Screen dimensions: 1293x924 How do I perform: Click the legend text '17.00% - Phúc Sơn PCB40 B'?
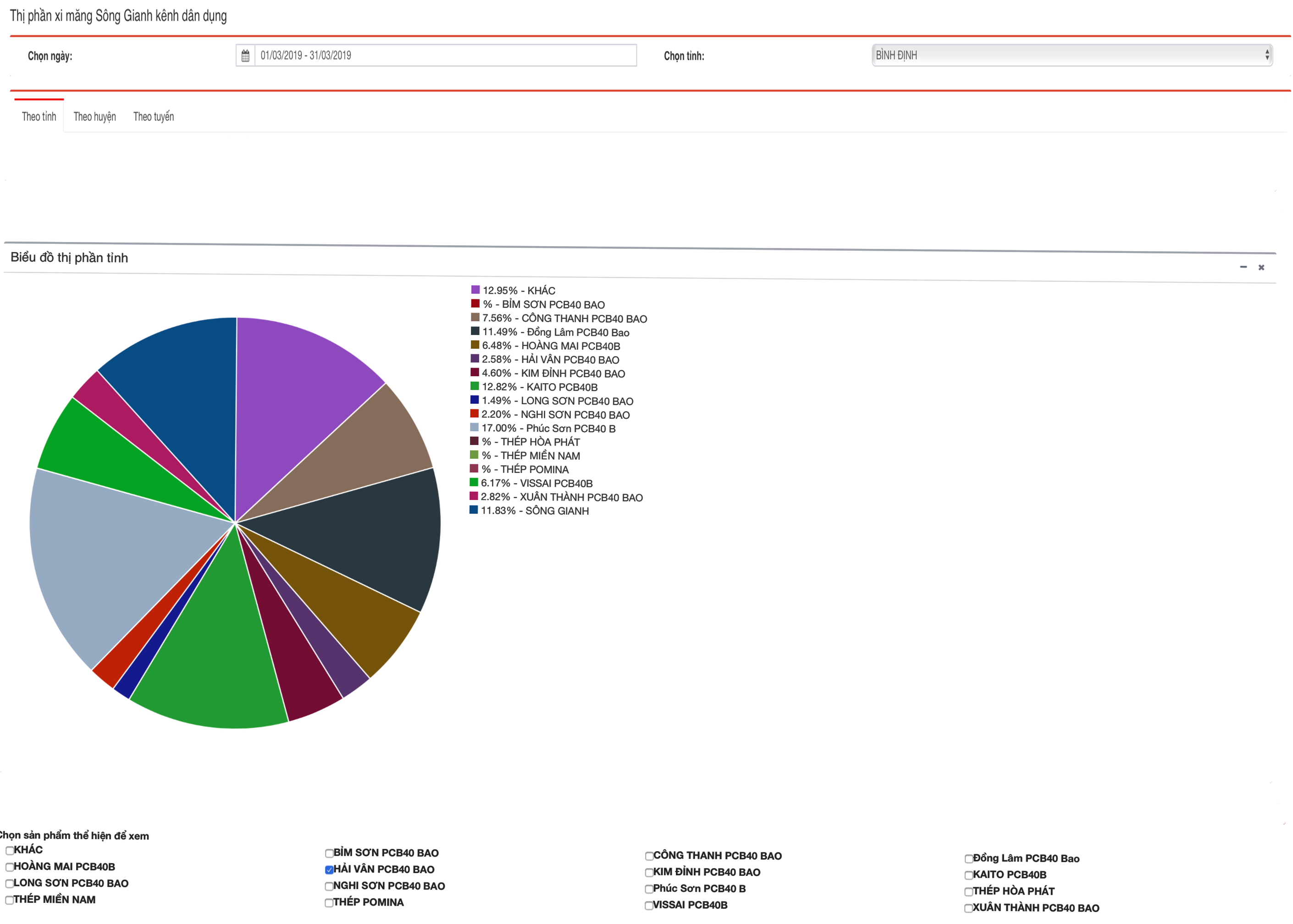(x=548, y=428)
